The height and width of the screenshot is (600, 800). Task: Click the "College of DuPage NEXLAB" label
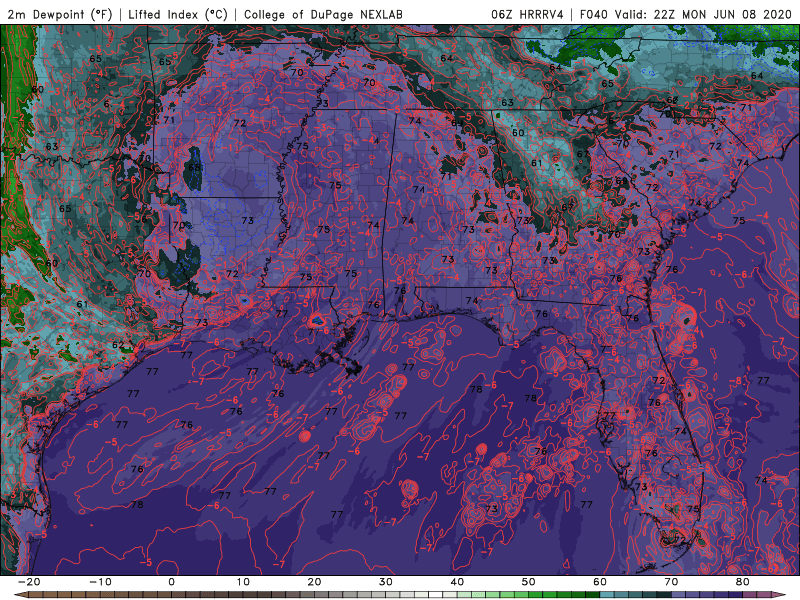(323, 14)
